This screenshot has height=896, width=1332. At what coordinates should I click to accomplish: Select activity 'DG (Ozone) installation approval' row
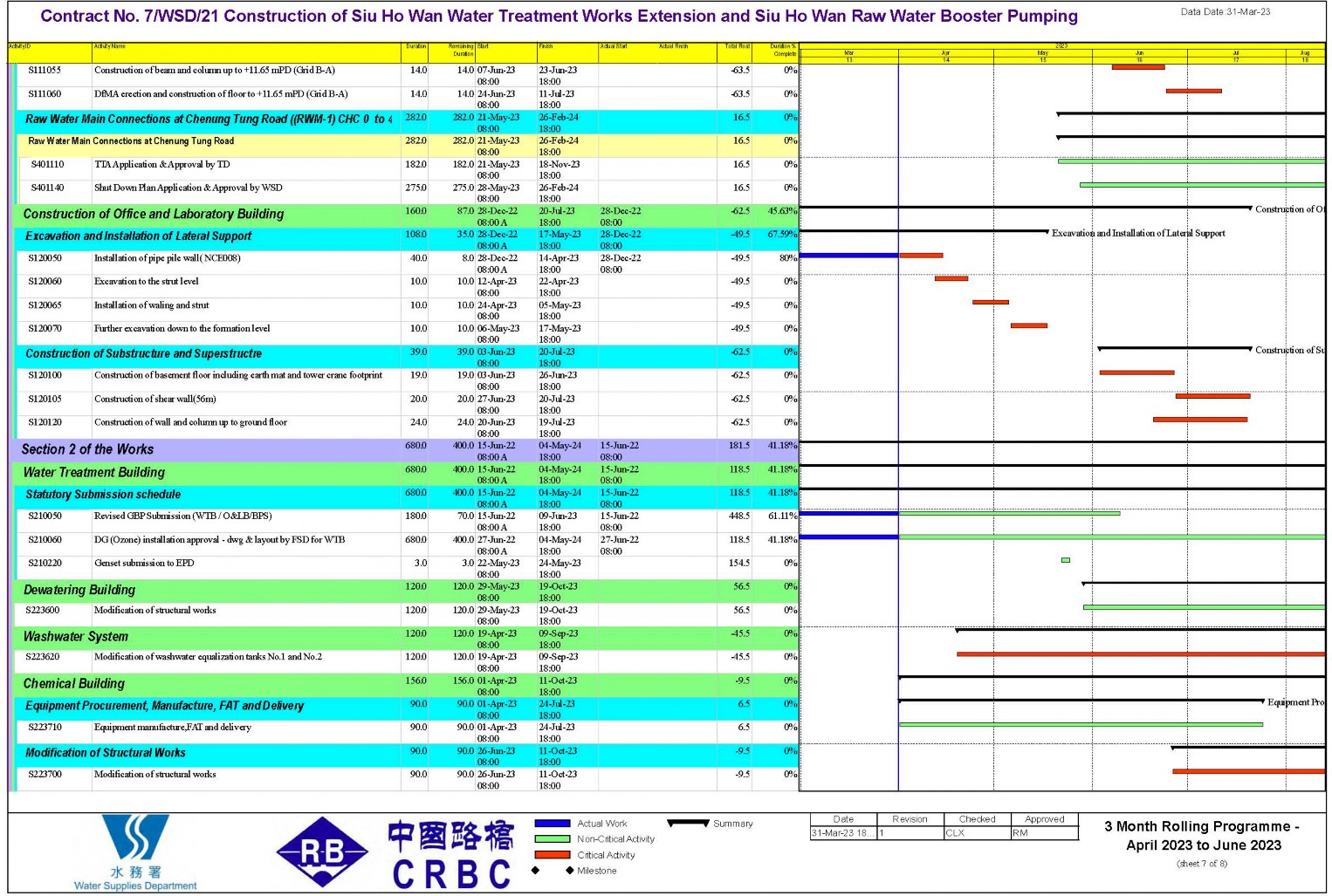[x=407, y=544]
